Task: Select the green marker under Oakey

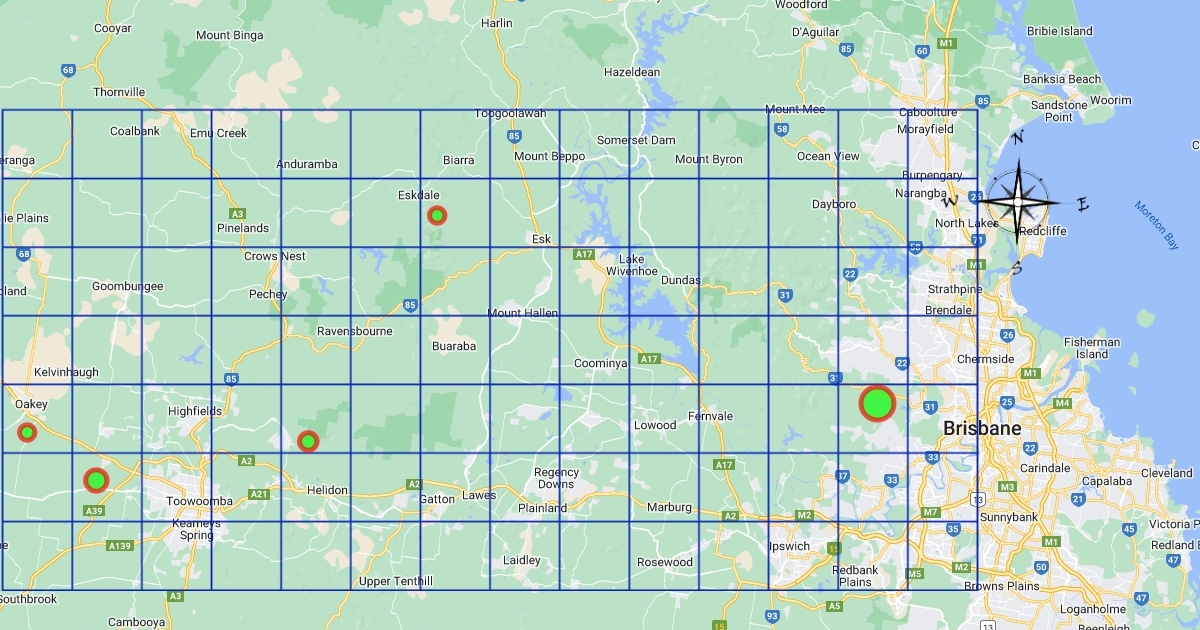Action: tap(27, 432)
